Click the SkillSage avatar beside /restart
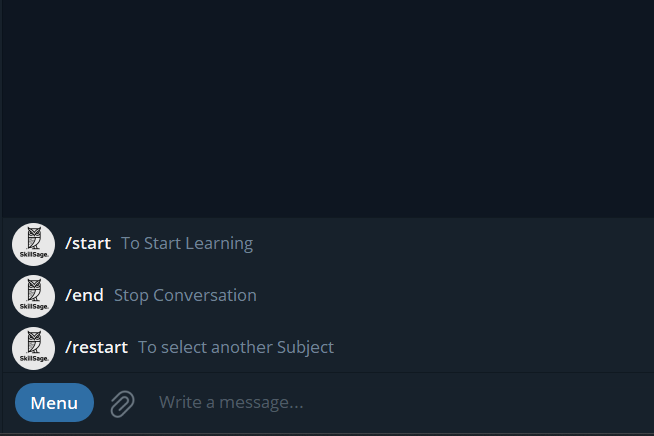 (x=33, y=348)
